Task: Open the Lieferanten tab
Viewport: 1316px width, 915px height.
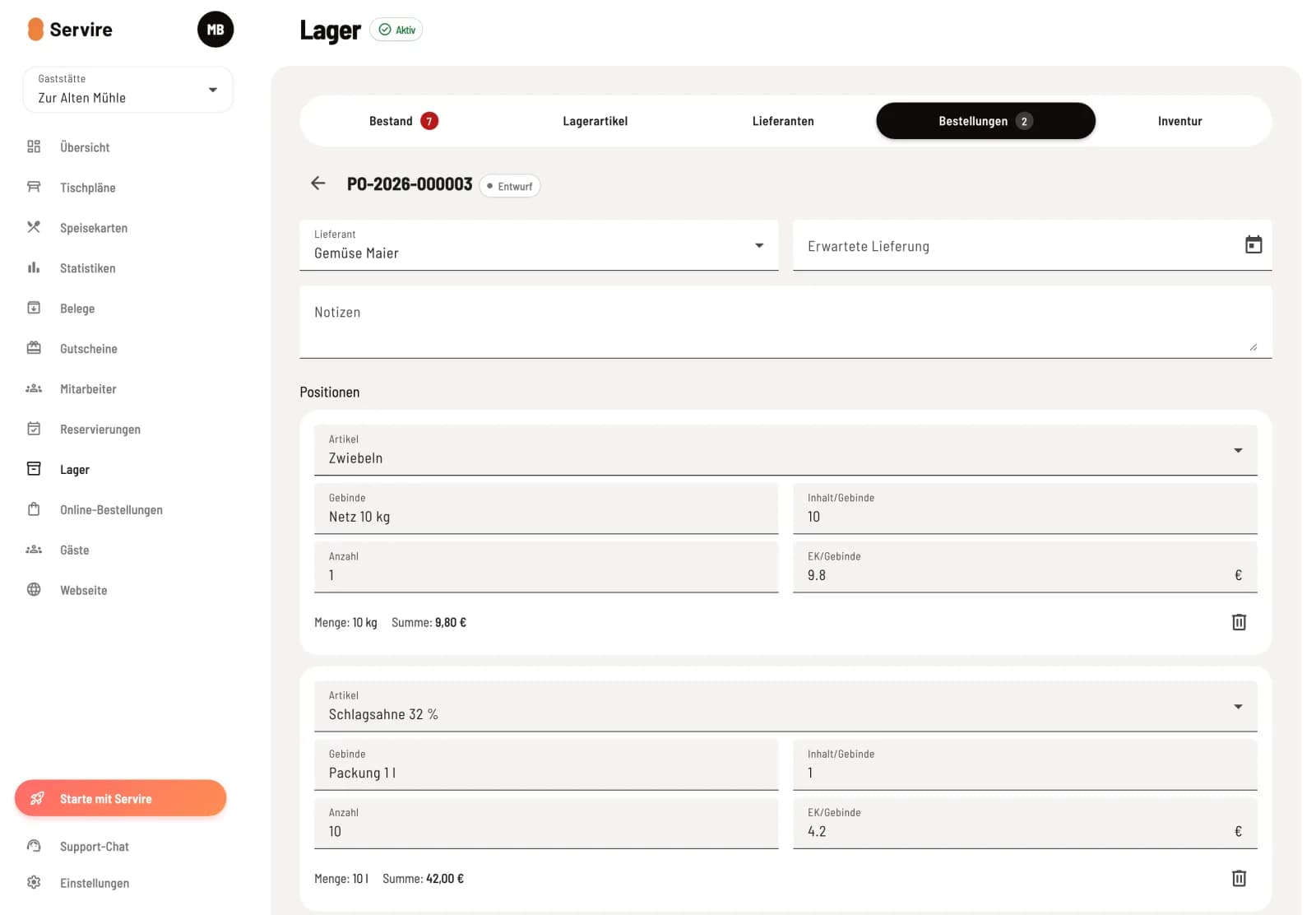Action: point(783,121)
